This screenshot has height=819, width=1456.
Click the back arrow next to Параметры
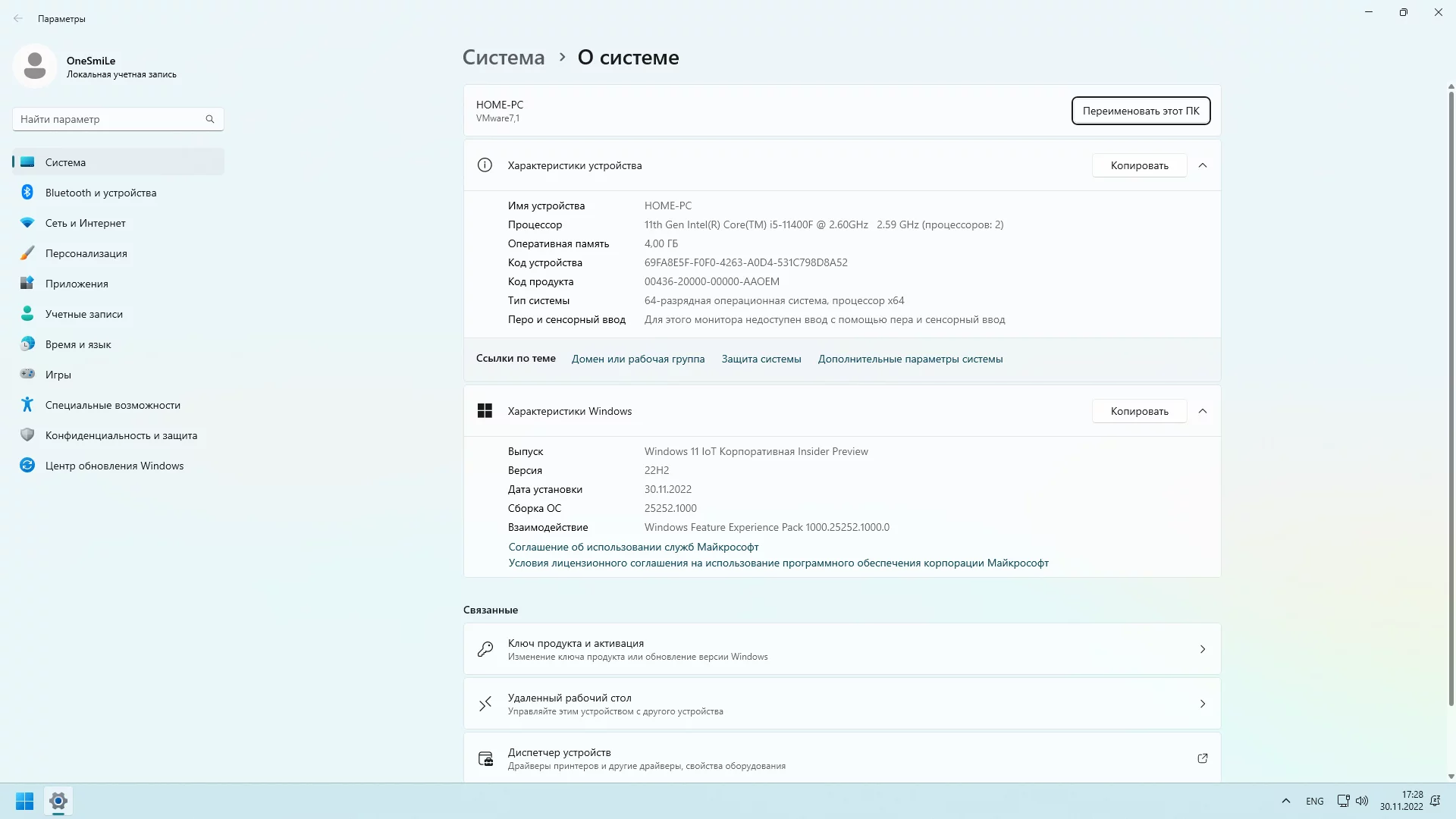18,19
